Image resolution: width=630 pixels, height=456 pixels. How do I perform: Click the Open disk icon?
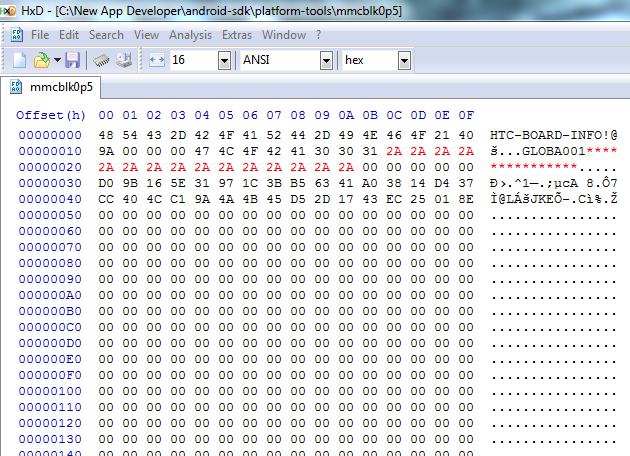tap(125, 61)
